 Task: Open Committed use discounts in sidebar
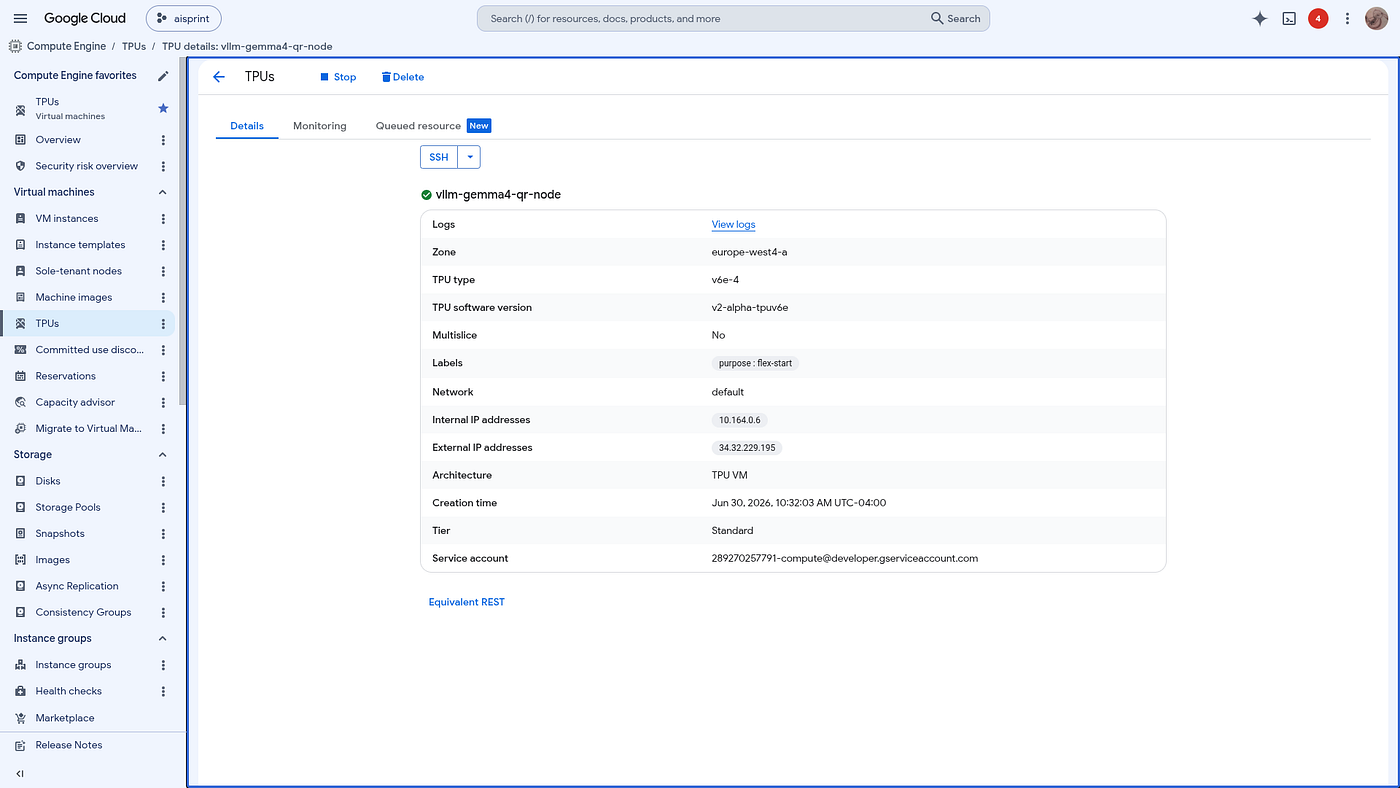90,350
